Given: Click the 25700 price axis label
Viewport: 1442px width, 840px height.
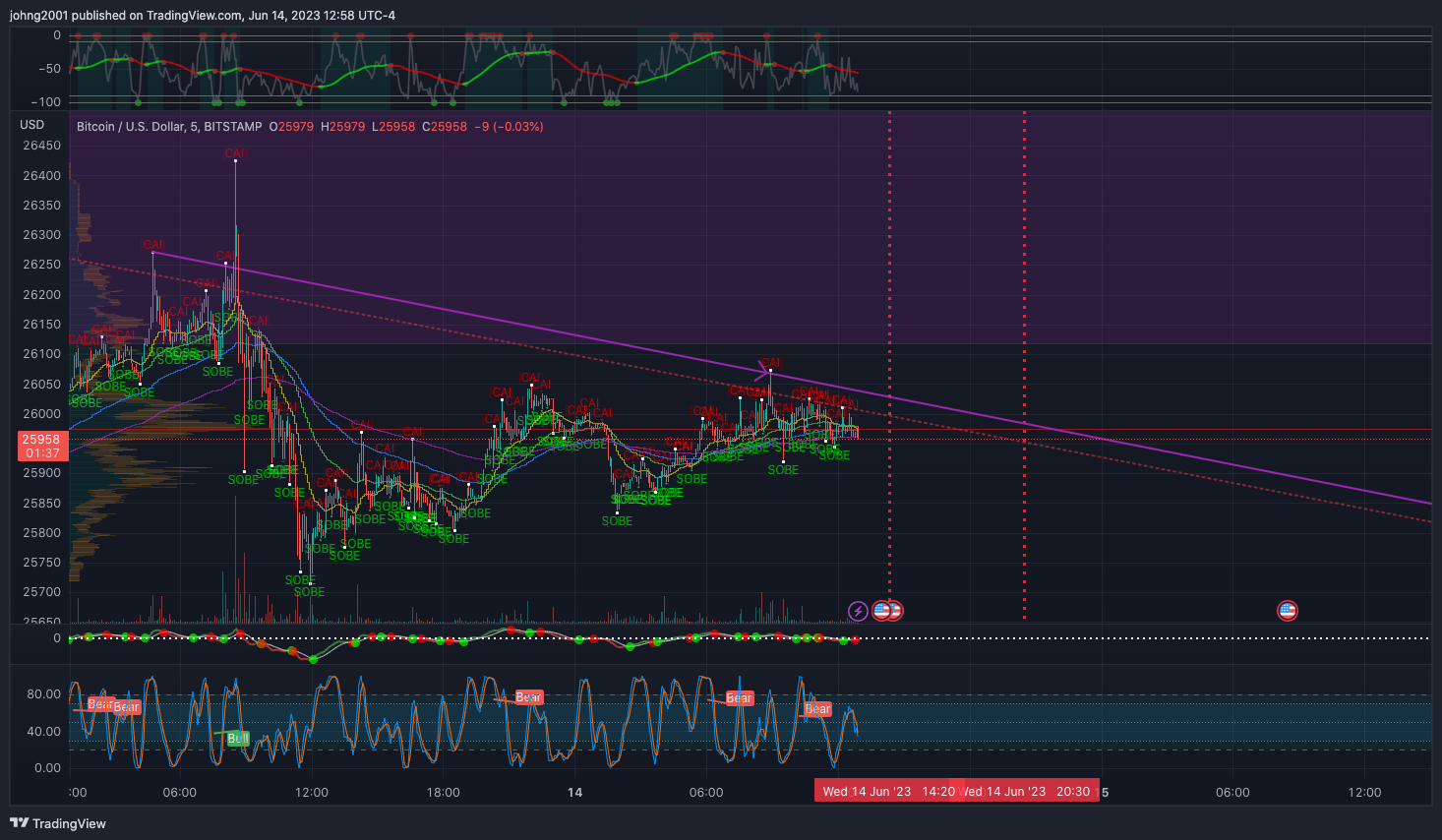Looking at the screenshot, I should click(x=41, y=592).
